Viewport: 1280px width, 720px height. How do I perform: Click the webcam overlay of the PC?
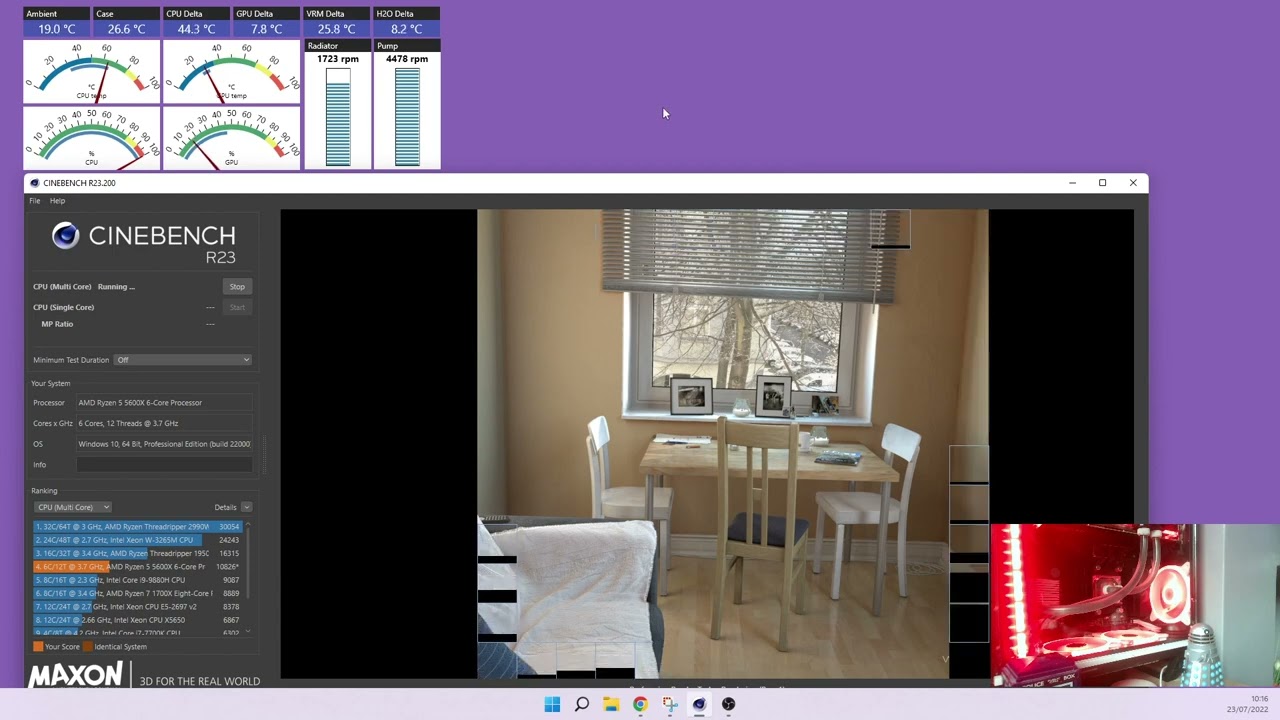[1135, 605]
